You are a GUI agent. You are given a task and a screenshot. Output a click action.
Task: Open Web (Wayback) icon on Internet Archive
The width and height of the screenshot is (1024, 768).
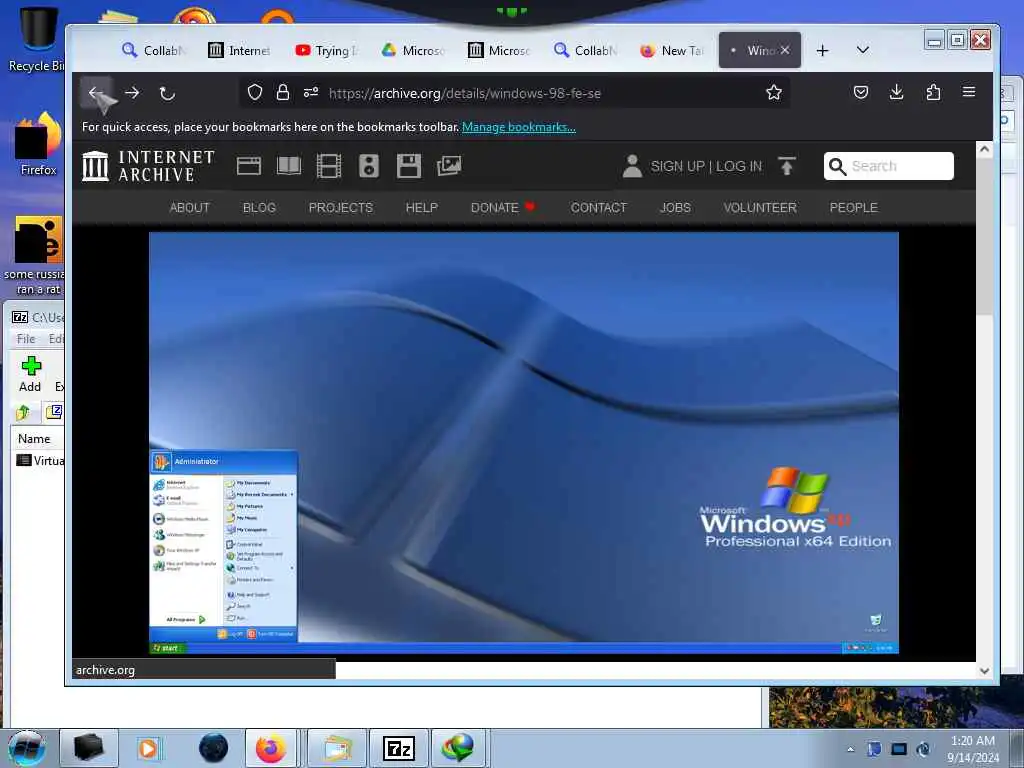tap(249, 166)
